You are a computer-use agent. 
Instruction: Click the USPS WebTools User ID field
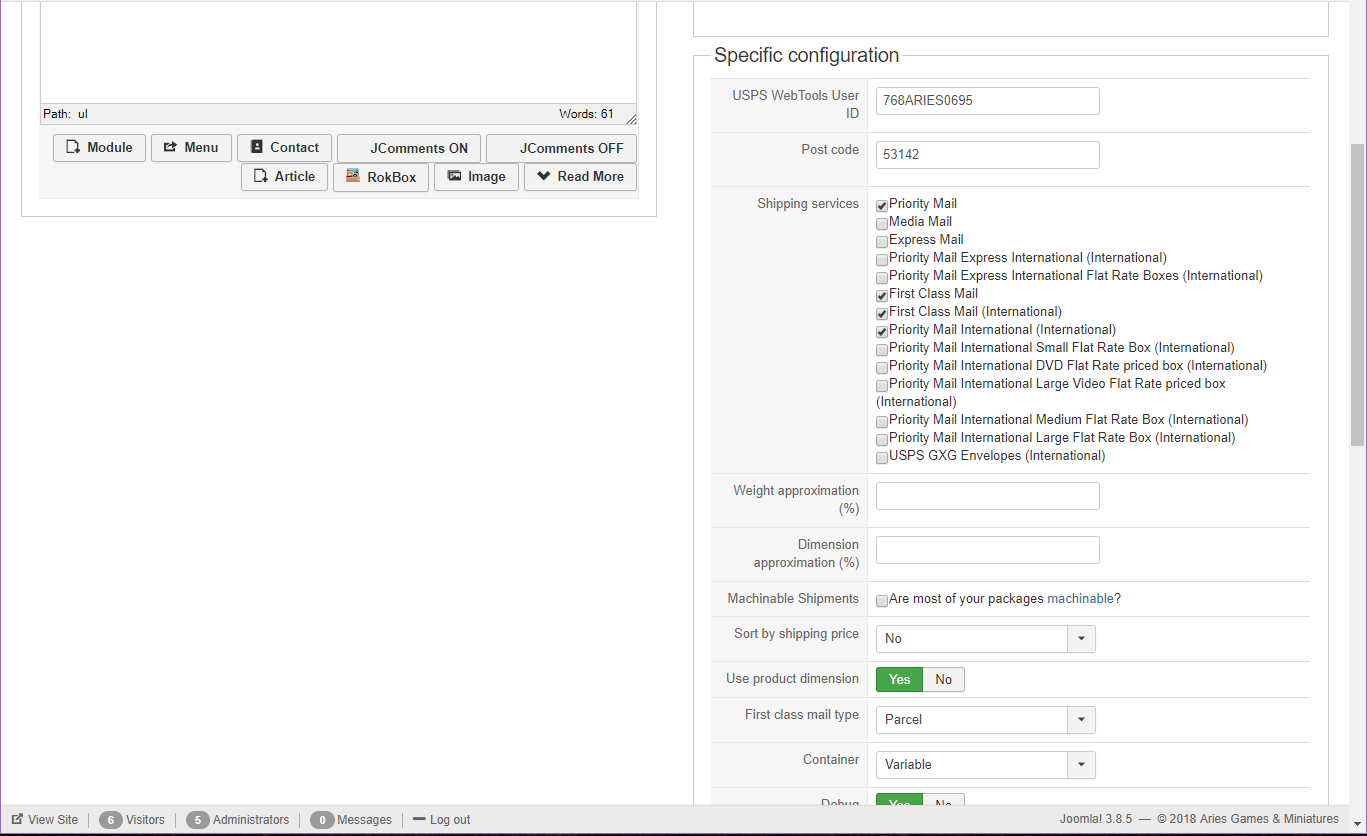987,101
